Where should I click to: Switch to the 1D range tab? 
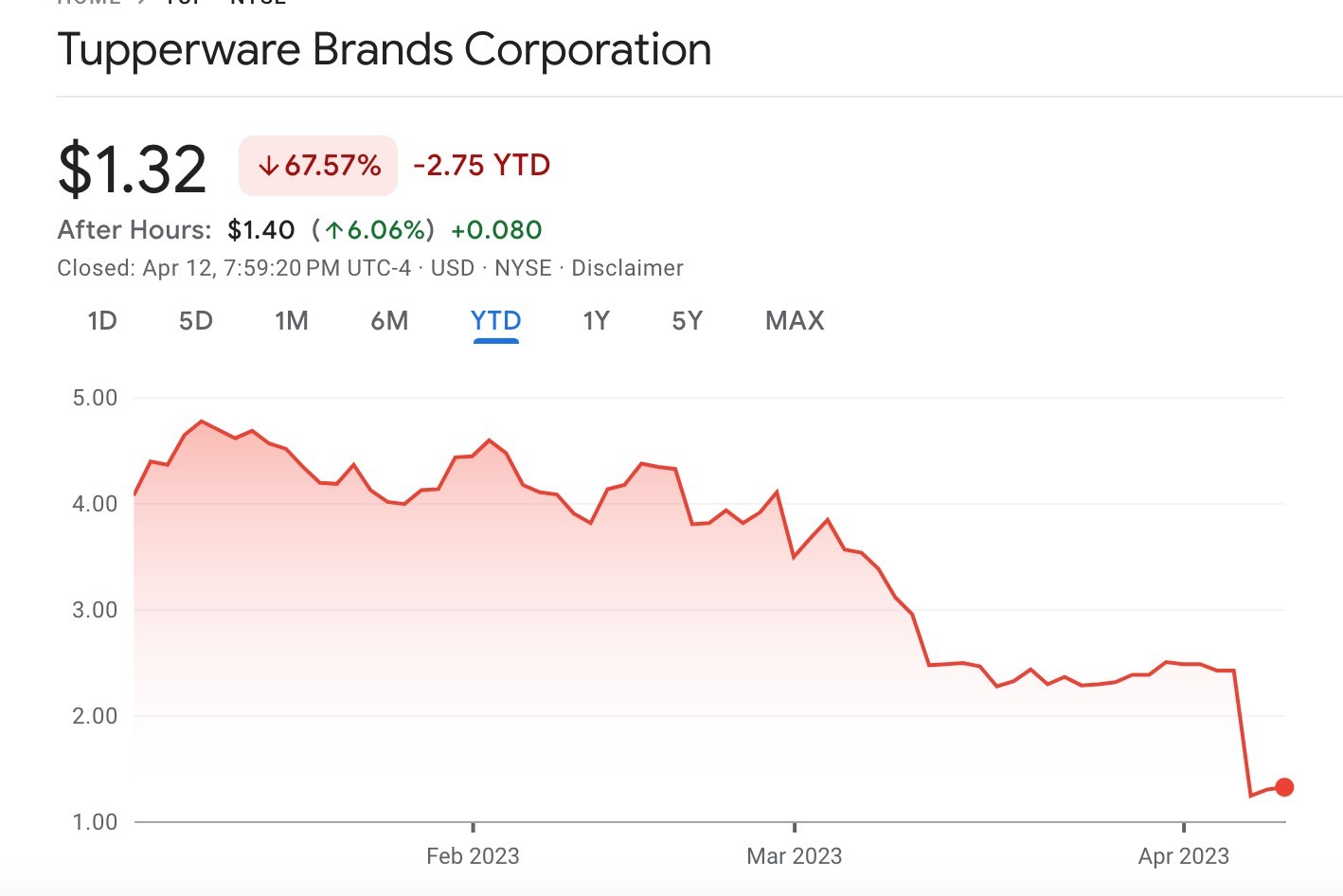tap(102, 321)
